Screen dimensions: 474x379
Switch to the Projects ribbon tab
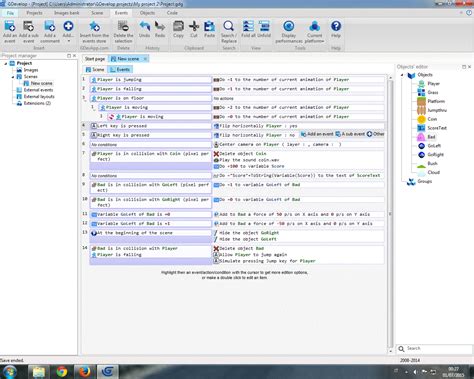point(34,13)
